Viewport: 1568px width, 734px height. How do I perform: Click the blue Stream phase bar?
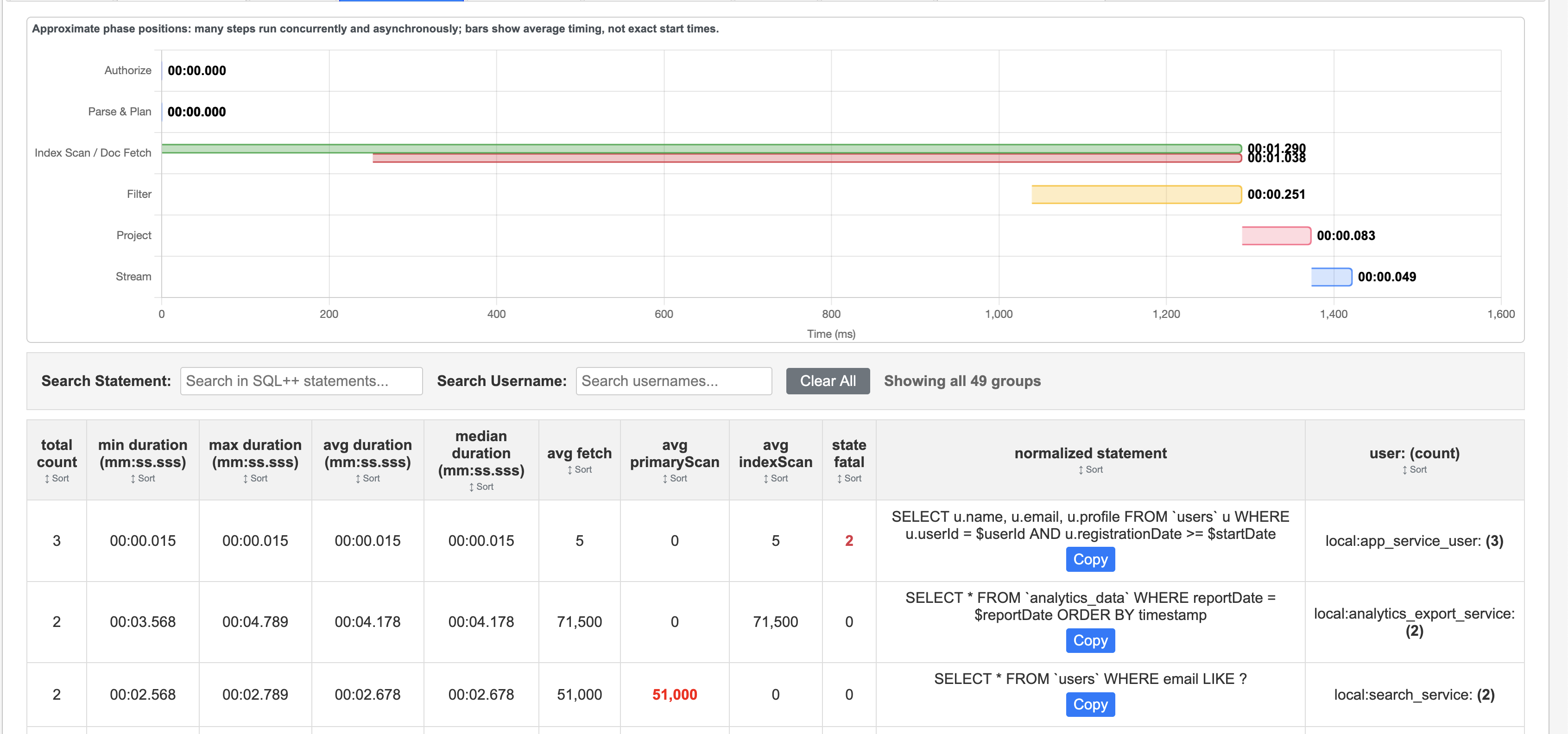pos(1331,277)
